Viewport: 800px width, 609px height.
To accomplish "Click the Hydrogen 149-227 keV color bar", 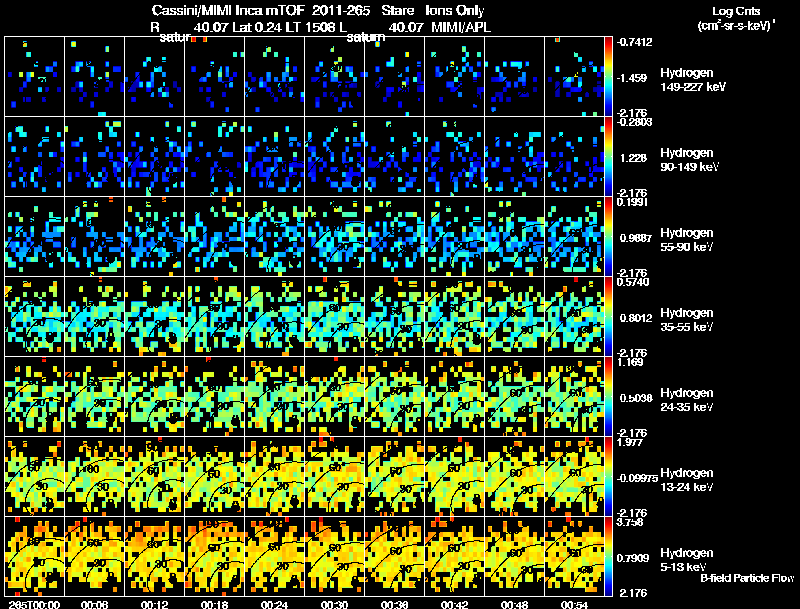I will click(608, 77).
